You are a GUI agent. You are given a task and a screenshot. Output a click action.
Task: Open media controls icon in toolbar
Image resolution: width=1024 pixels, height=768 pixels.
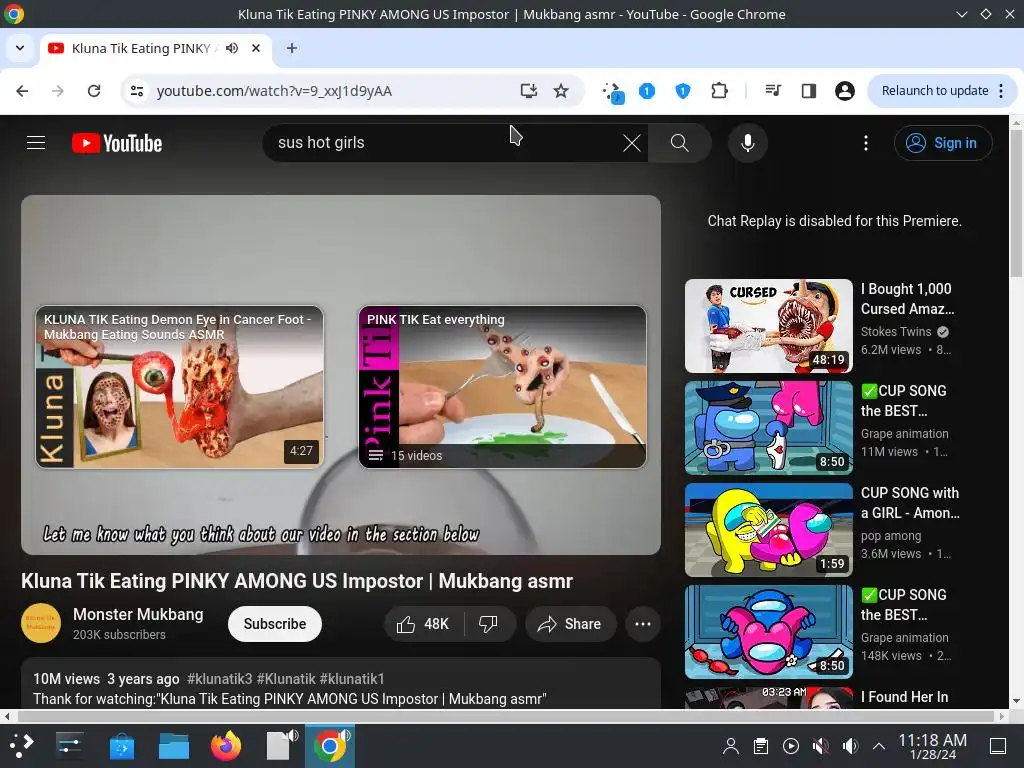[x=773, y=91]
